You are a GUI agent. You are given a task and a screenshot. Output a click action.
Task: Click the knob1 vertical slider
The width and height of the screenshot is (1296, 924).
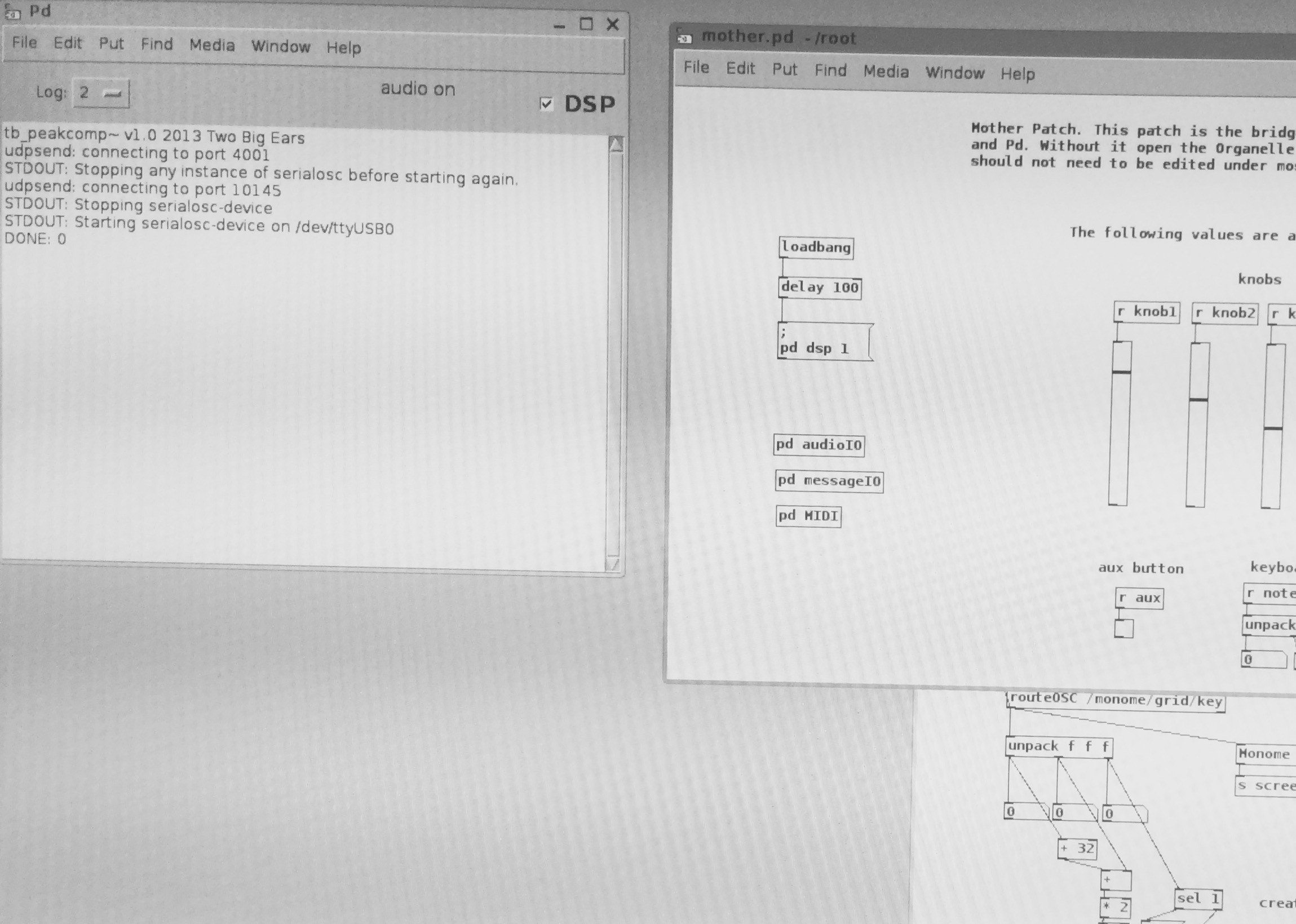click(1120, 423)
